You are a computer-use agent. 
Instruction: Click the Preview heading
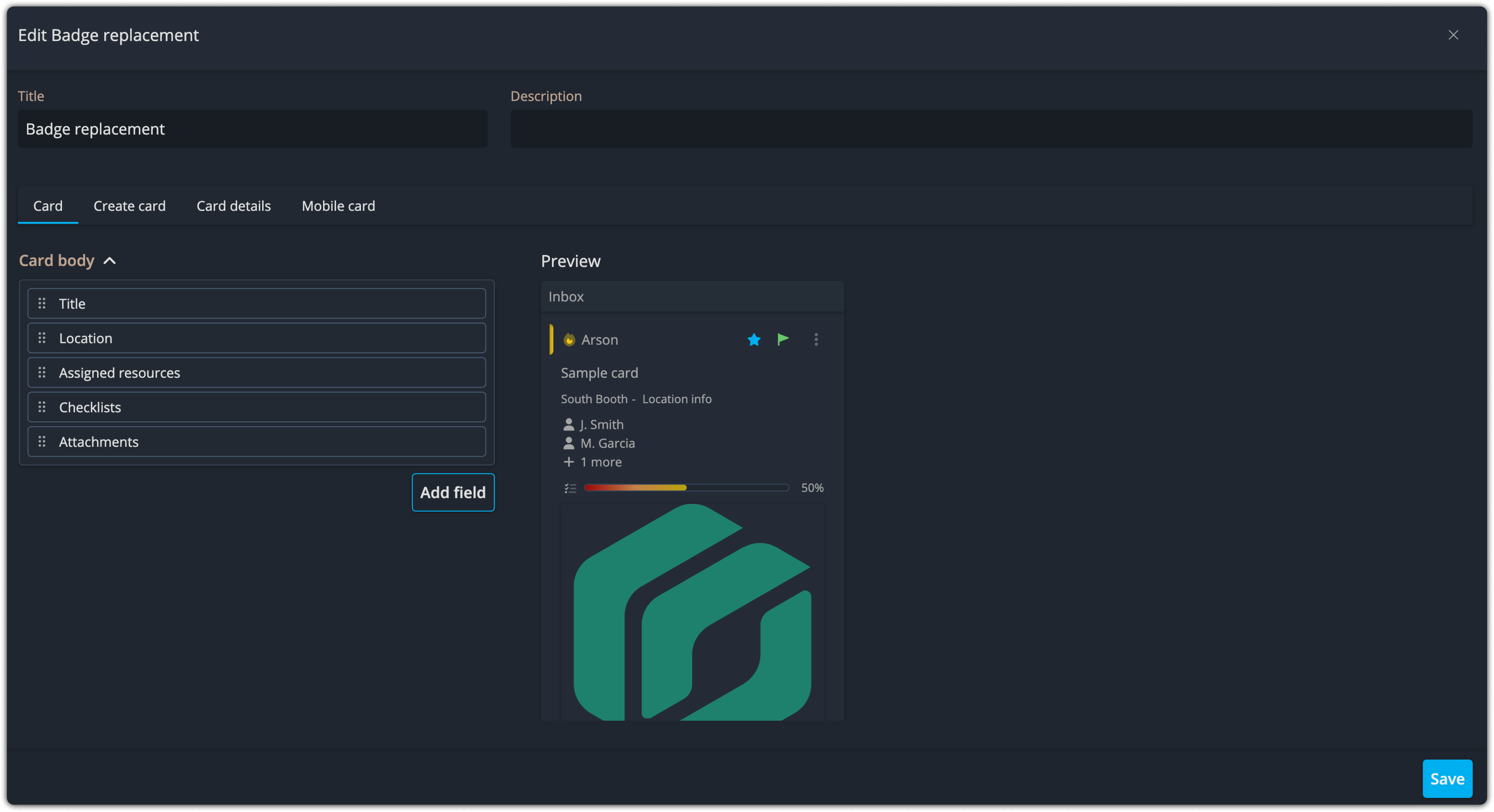click(x=571, y=261)
